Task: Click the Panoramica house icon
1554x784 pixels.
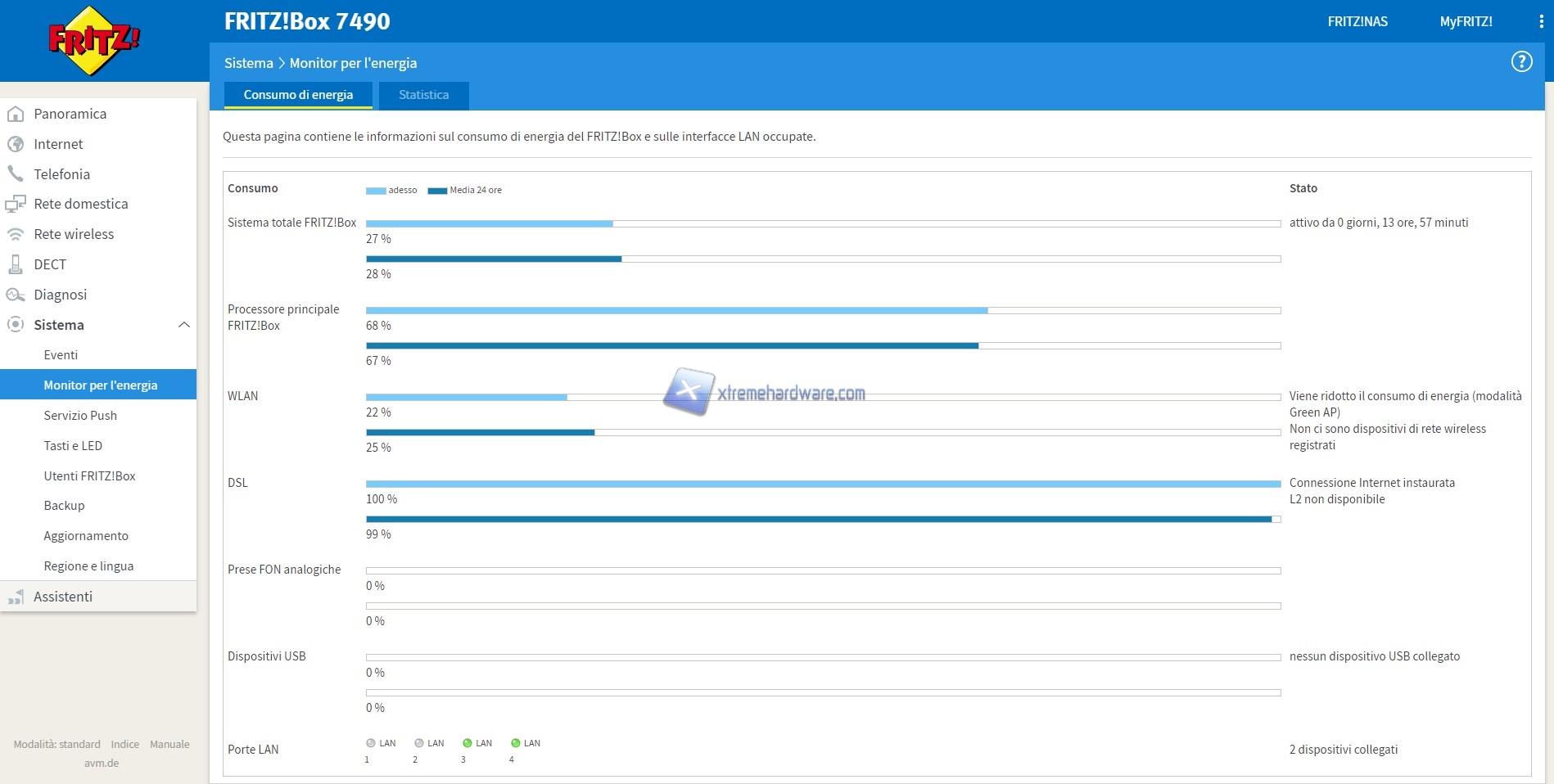Action: [x=16, y=114]
